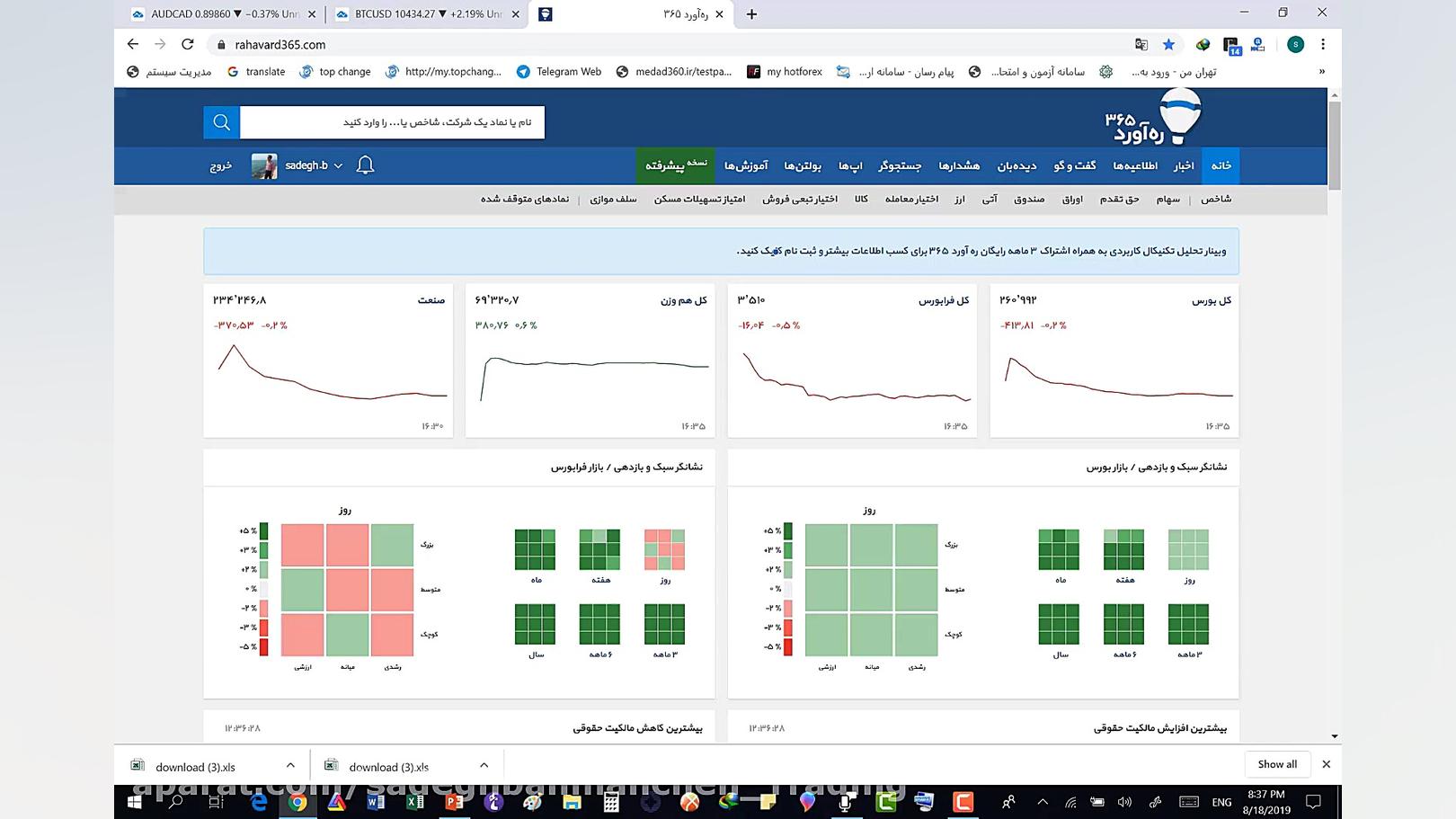
Task: Reload the page with refresh icon
Action: point(187,44)
